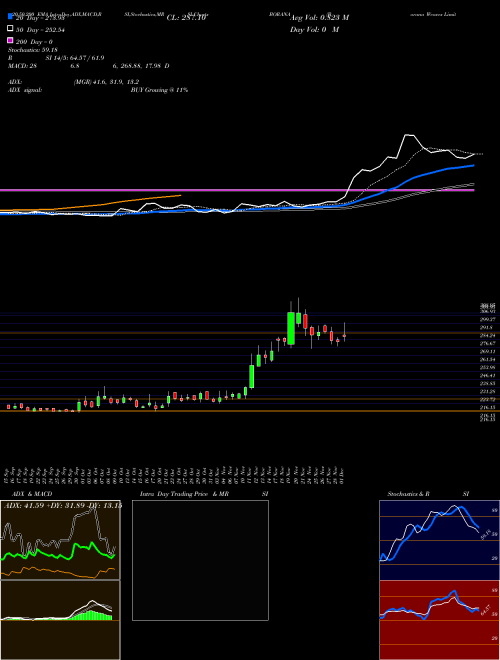Click the 'ADX: 41.59 +DY: 31.89' readout

tap(46, 506)
